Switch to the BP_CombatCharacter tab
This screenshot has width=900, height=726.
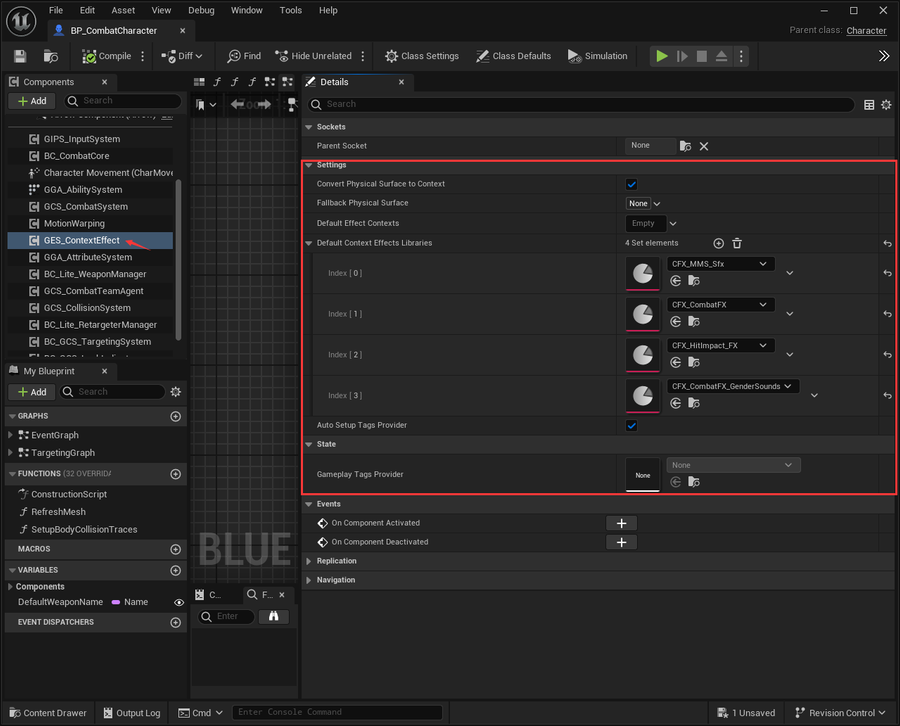pyautogui.click(x=113, y=30)
